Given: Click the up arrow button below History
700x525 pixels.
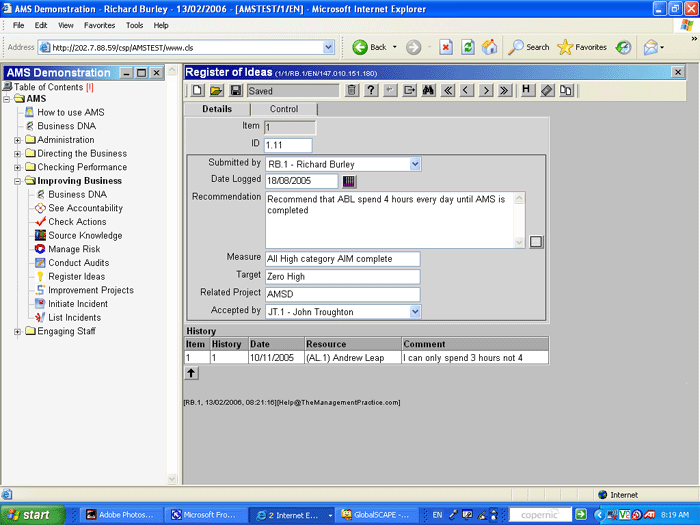Looking at the screenshot, I should tap(192, 373).
